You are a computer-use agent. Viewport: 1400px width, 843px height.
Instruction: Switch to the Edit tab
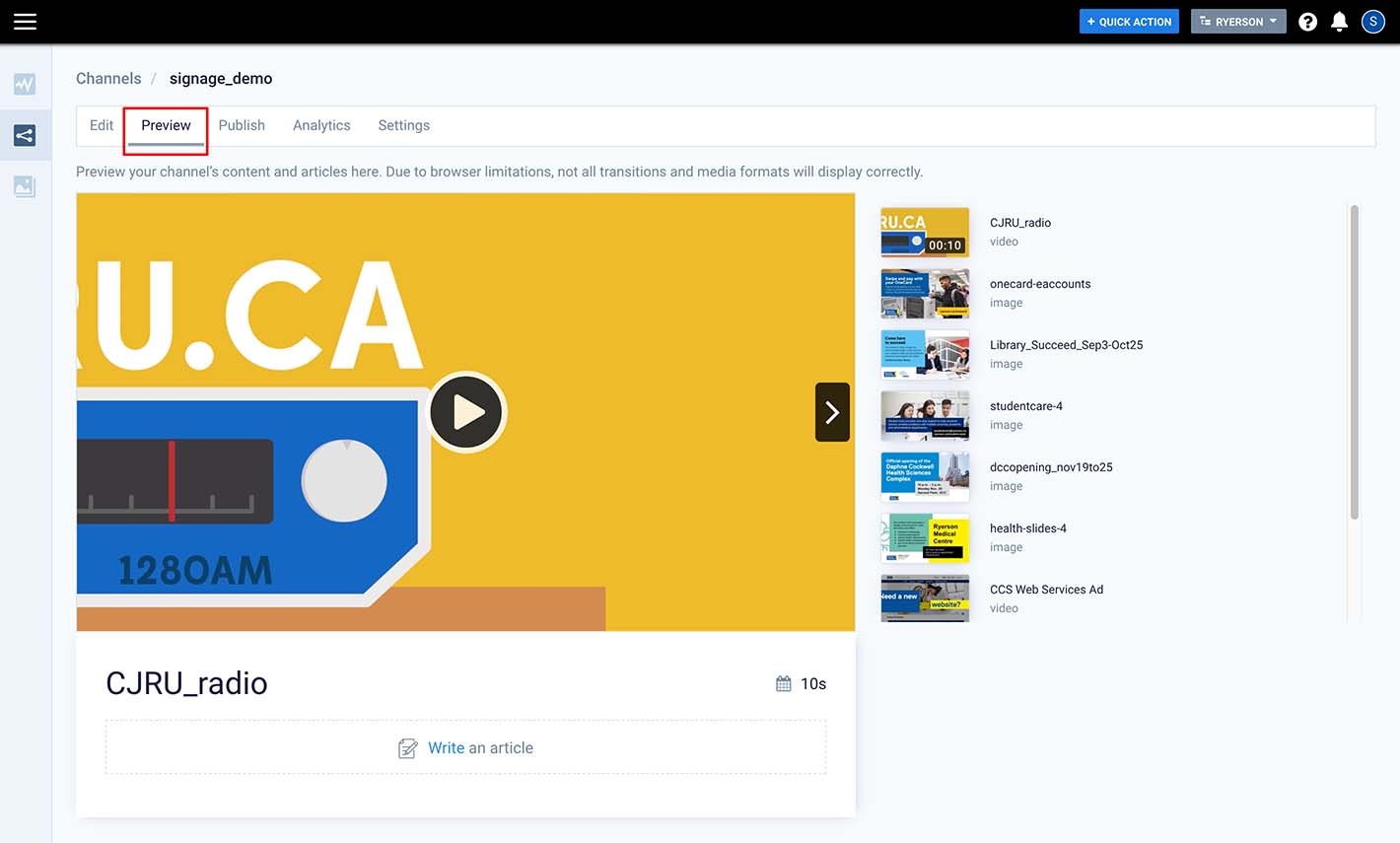102,125
